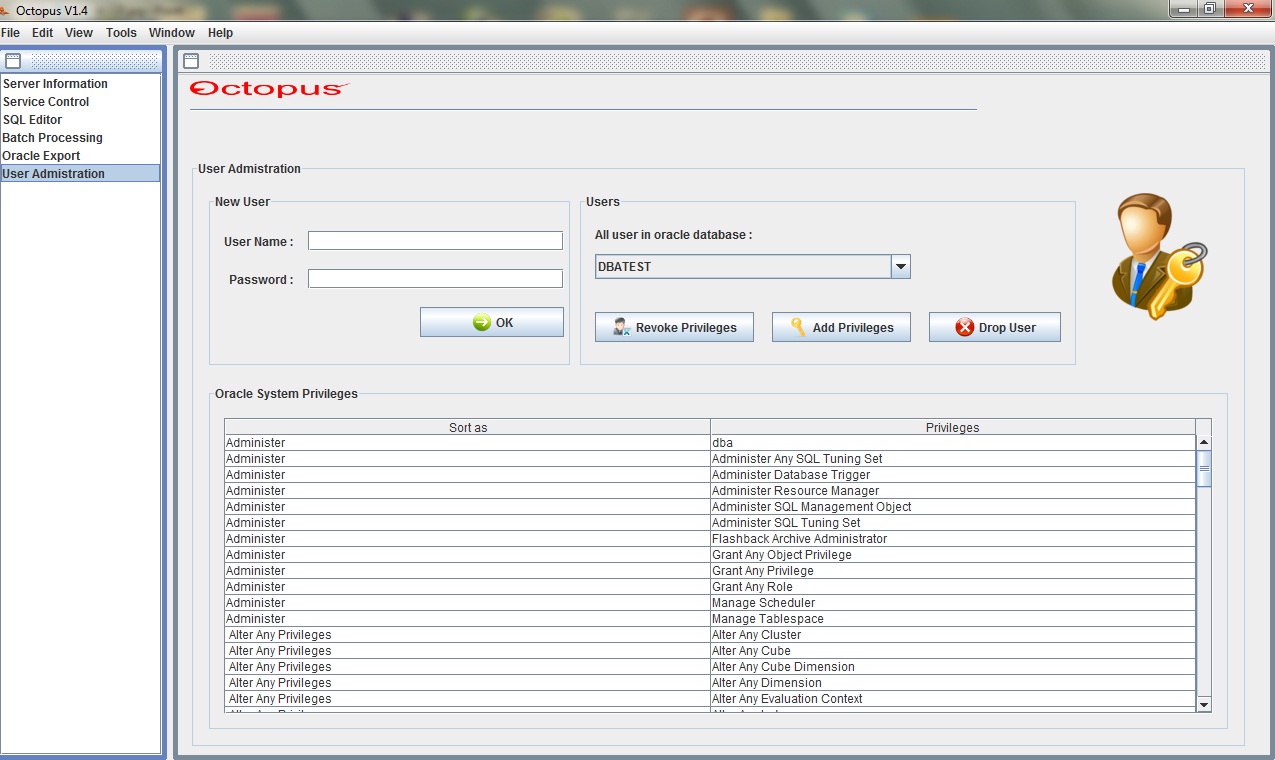Viewport: 1275px width, 760px height.
Task: Select 'Flashback Archive Administrator' privilege
Action: (710, 539)
